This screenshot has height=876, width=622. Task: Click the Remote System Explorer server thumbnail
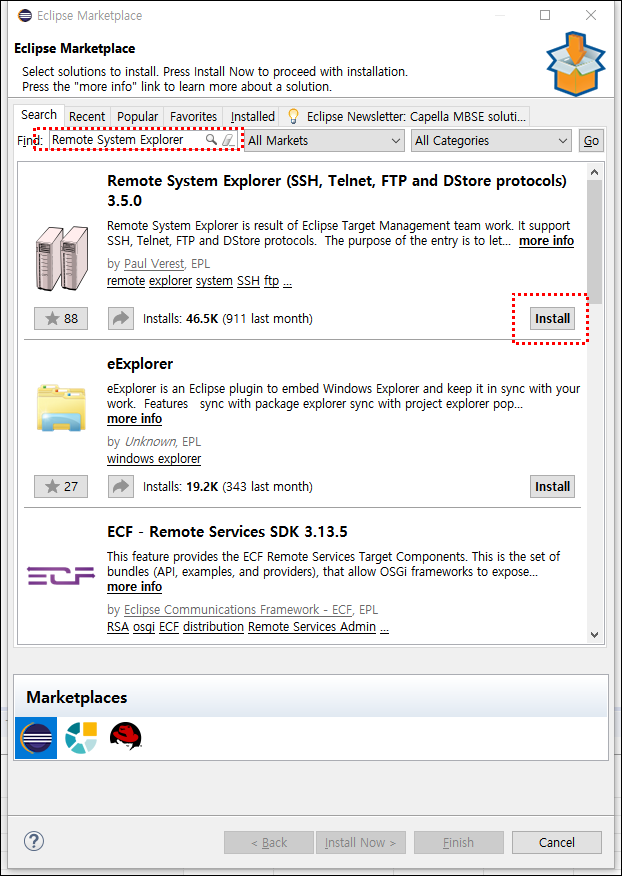click(61, 258)
